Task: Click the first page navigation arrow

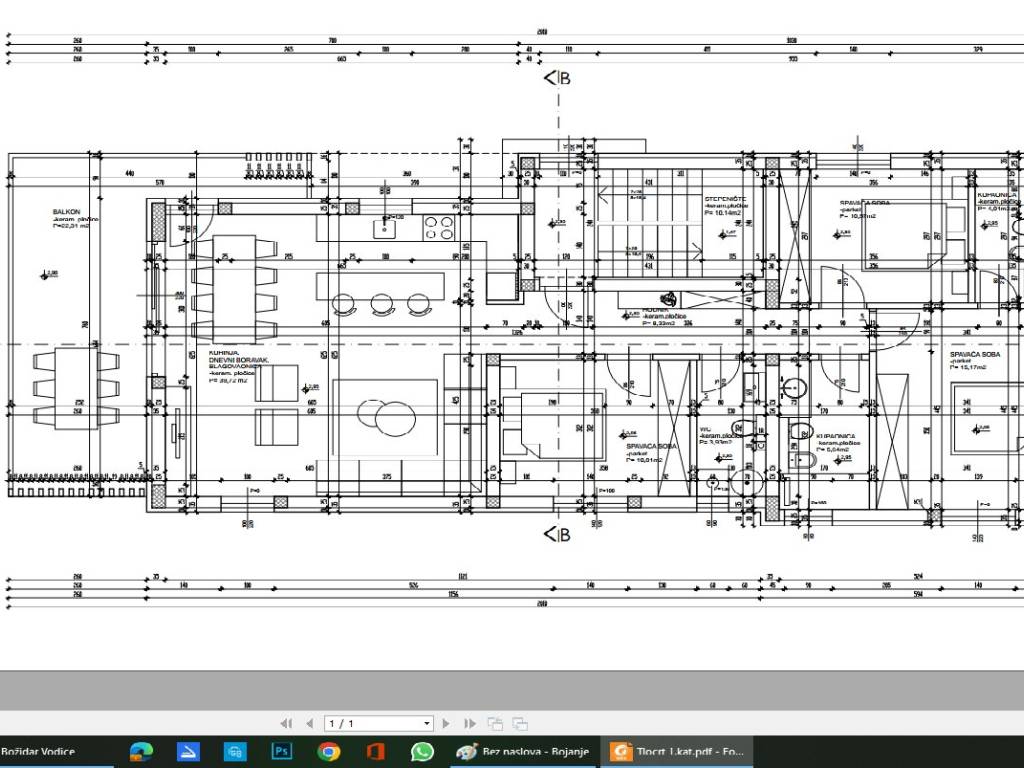Action: 286,723
